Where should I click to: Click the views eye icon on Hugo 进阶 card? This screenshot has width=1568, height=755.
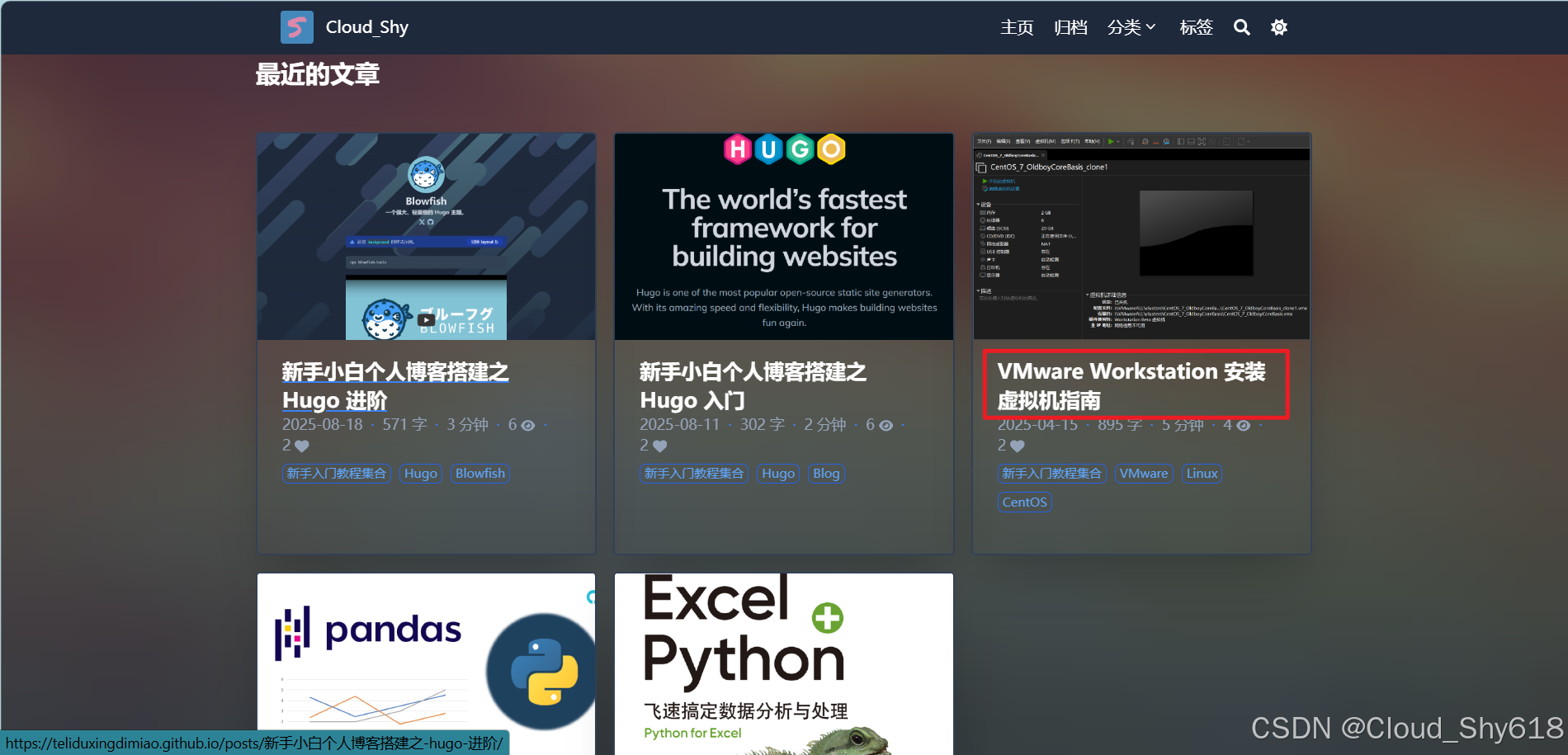click(x=528, y=426)
